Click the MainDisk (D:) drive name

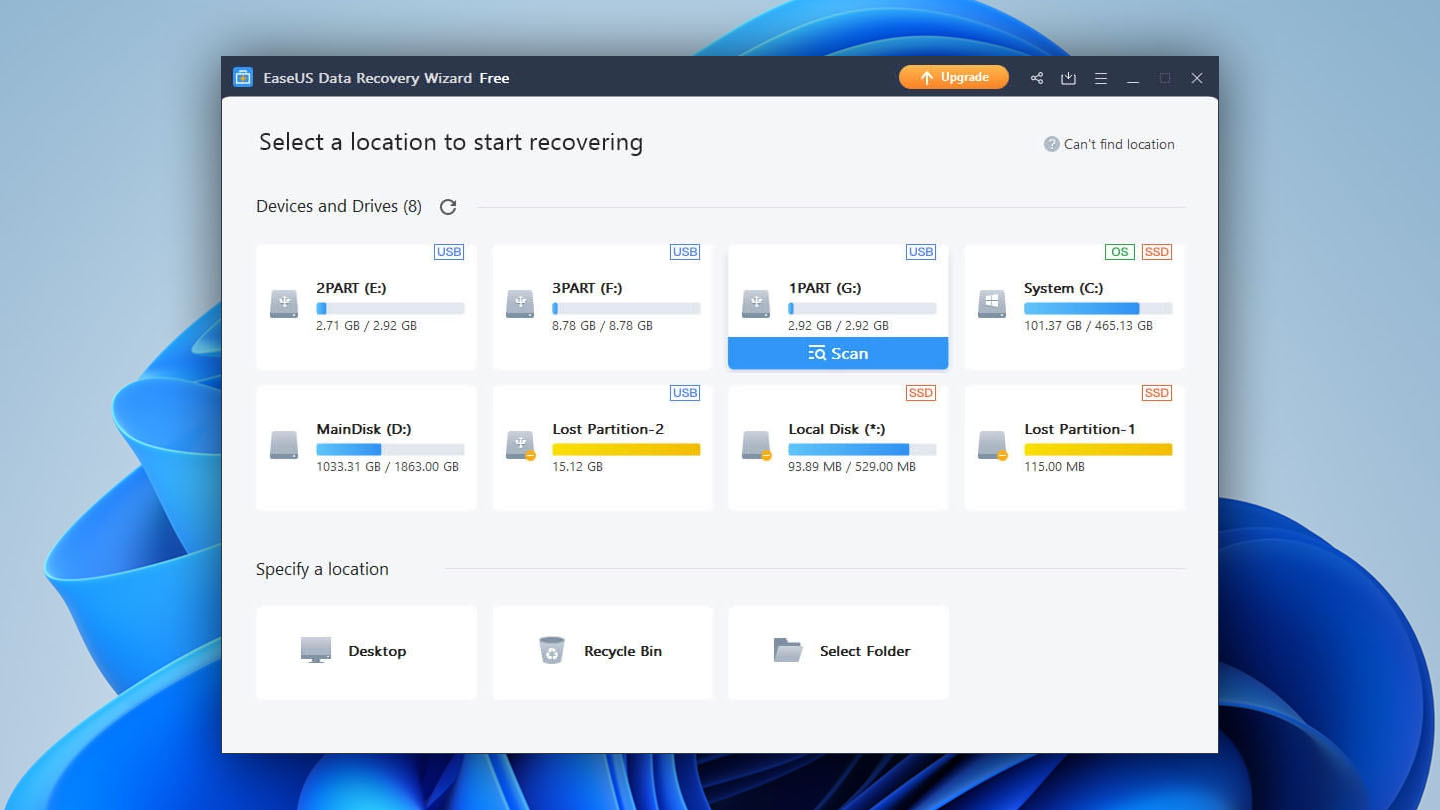click(x=364, y=429)
